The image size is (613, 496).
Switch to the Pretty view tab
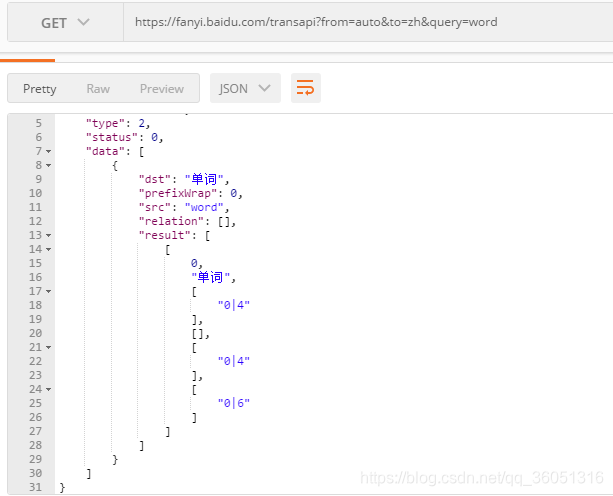(39, 89)
